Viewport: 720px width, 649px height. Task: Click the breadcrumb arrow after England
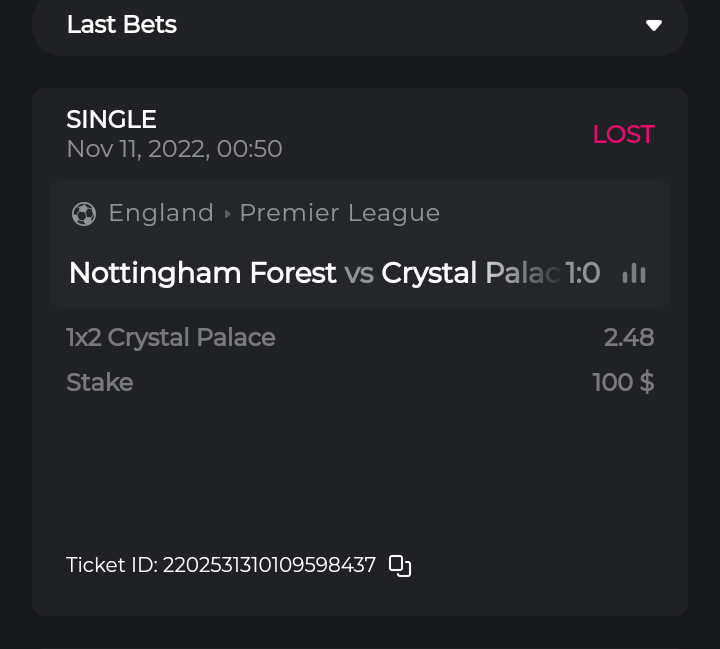pos(227,214)
